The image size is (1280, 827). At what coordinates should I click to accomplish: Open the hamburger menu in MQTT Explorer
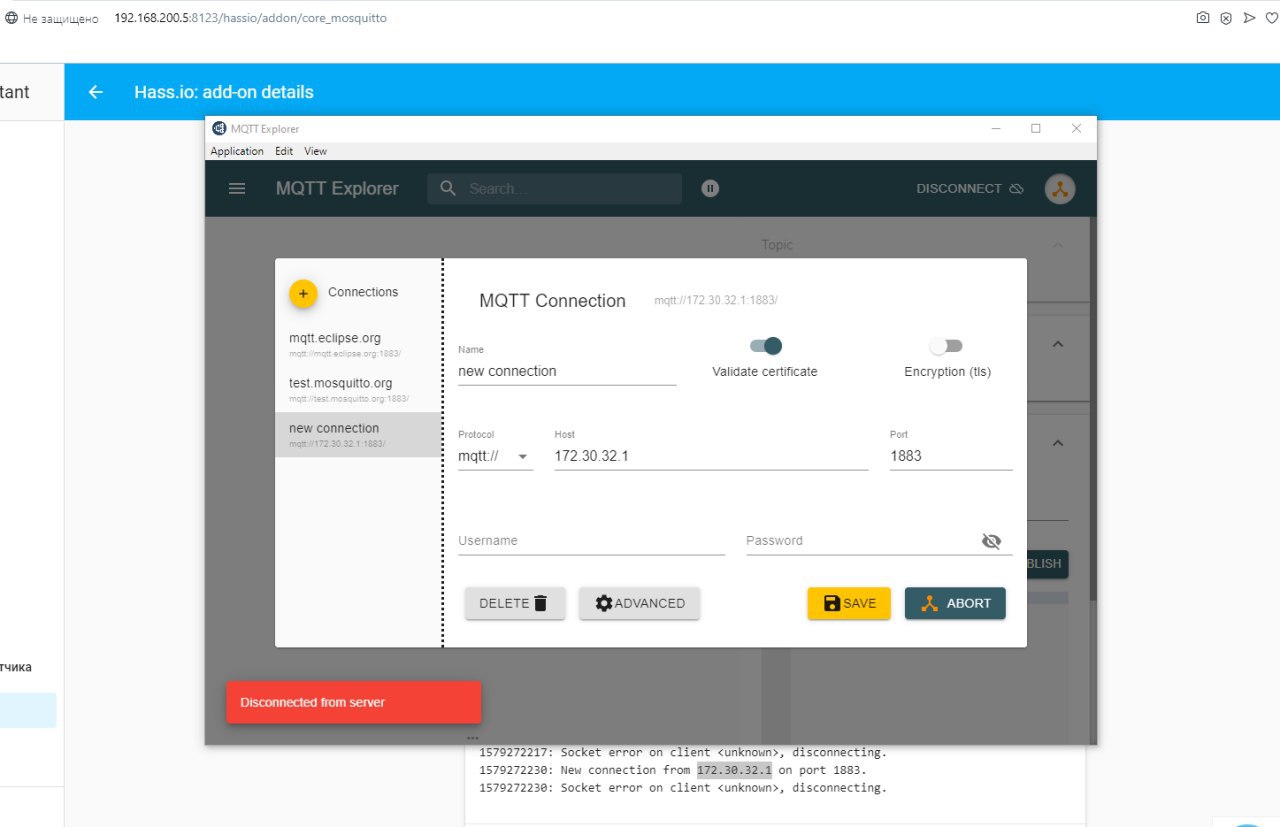point(237,188)
